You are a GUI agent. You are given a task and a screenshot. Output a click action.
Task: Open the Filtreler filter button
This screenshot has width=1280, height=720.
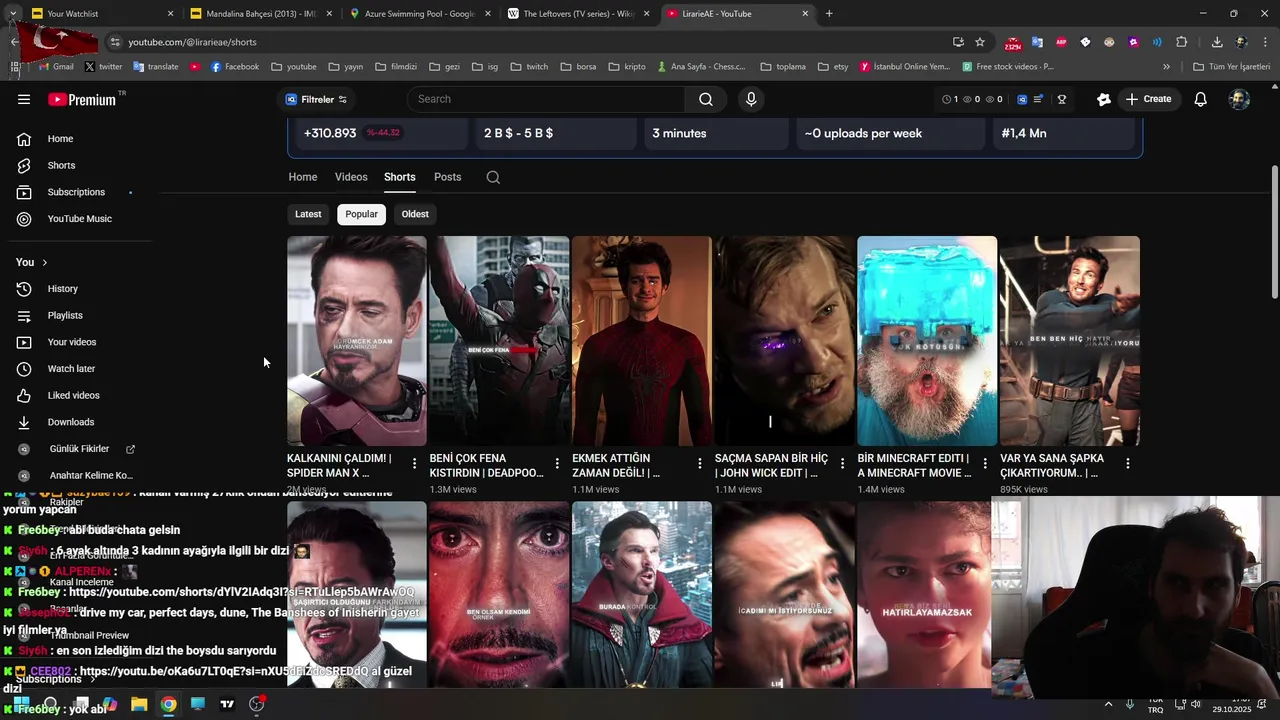click(x=316, y=99)
